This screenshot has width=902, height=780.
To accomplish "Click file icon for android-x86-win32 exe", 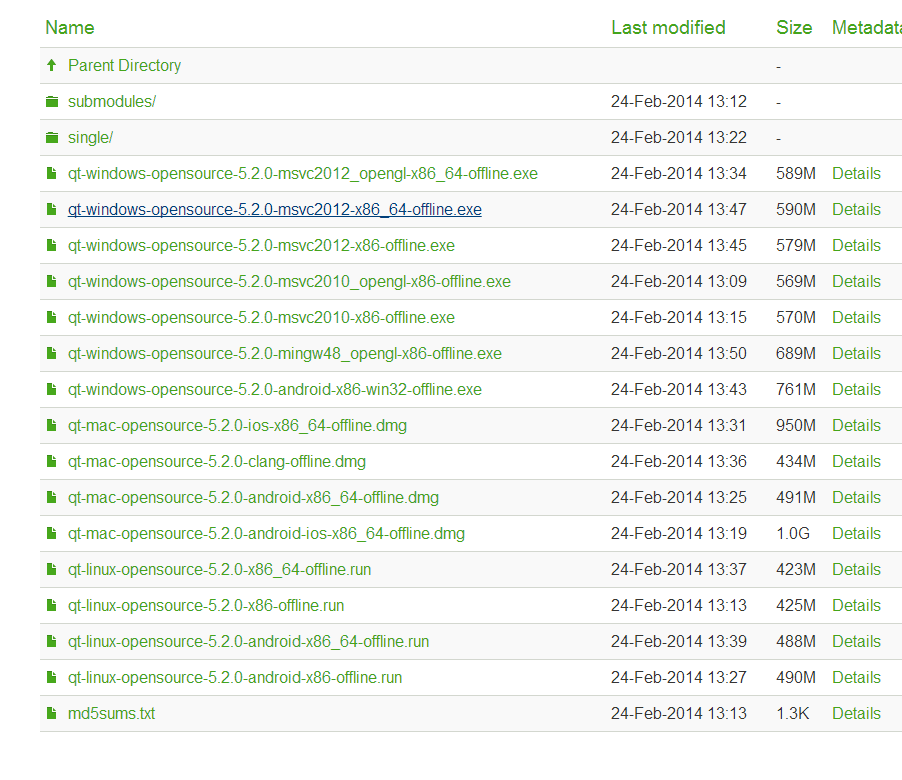I will point(52,389).
